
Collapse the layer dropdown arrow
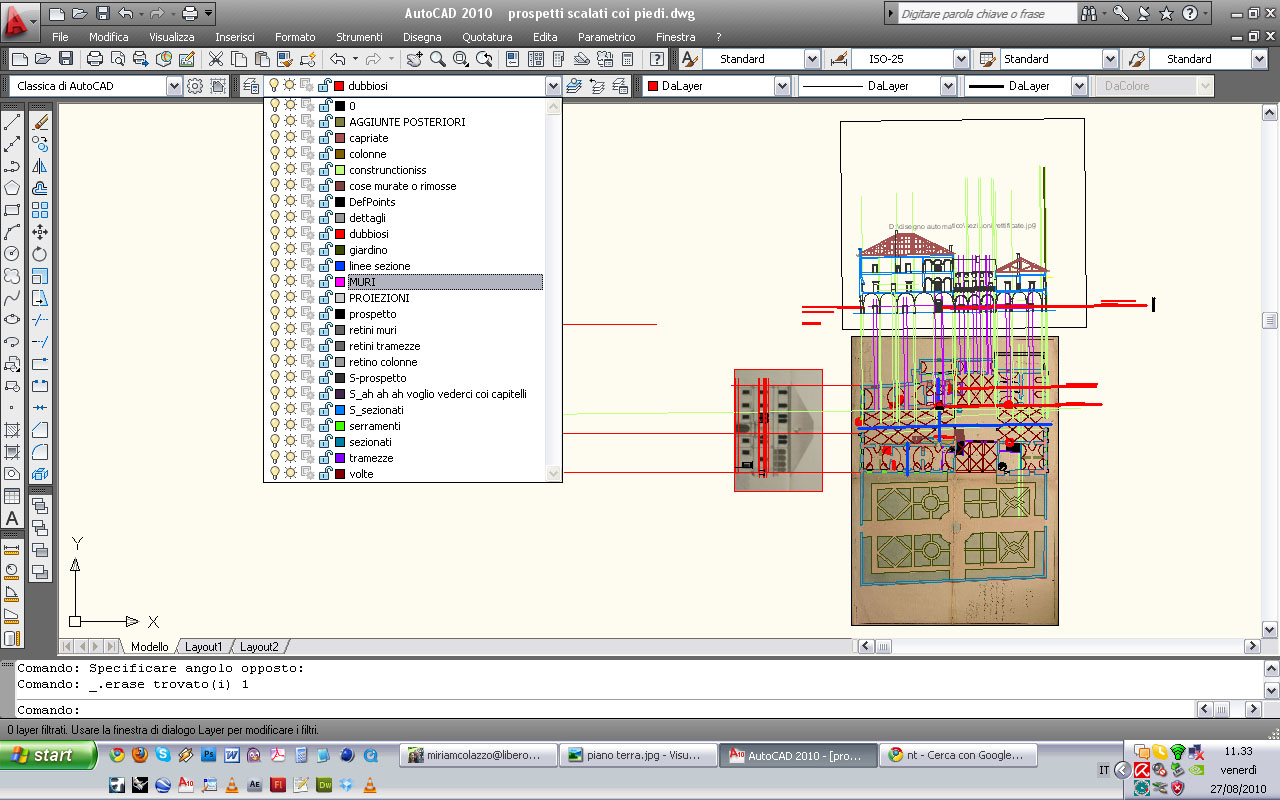coord(553,86)
